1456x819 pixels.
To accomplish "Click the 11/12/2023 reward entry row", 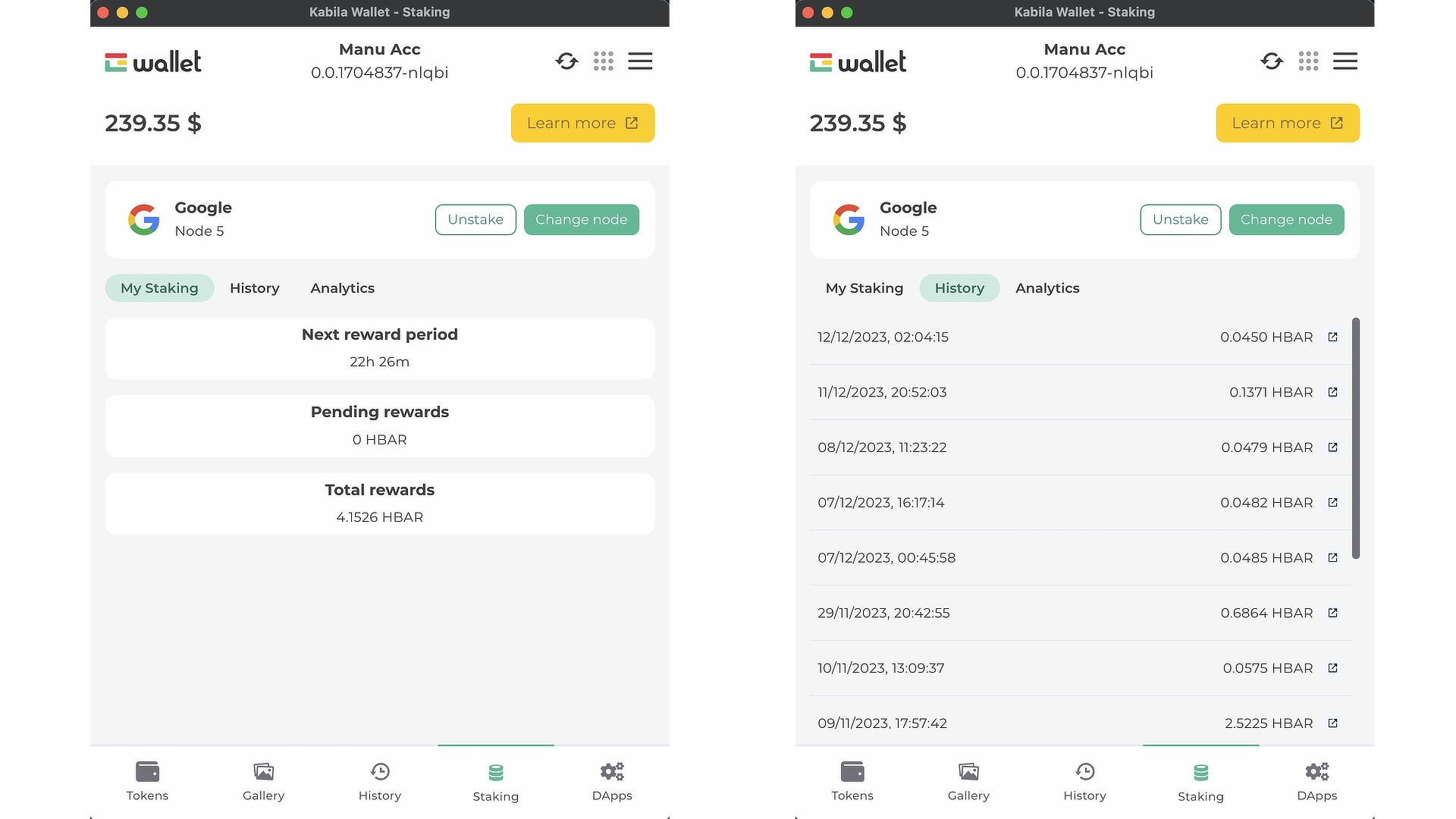I will tap(1062, 392).
